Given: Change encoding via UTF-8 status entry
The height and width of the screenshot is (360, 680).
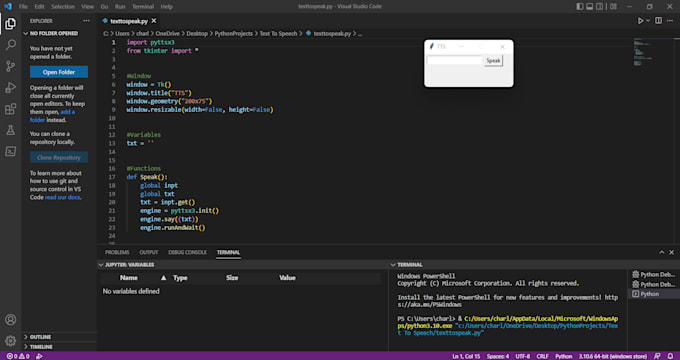Looking at the screenshot, I should pos(523,356).
